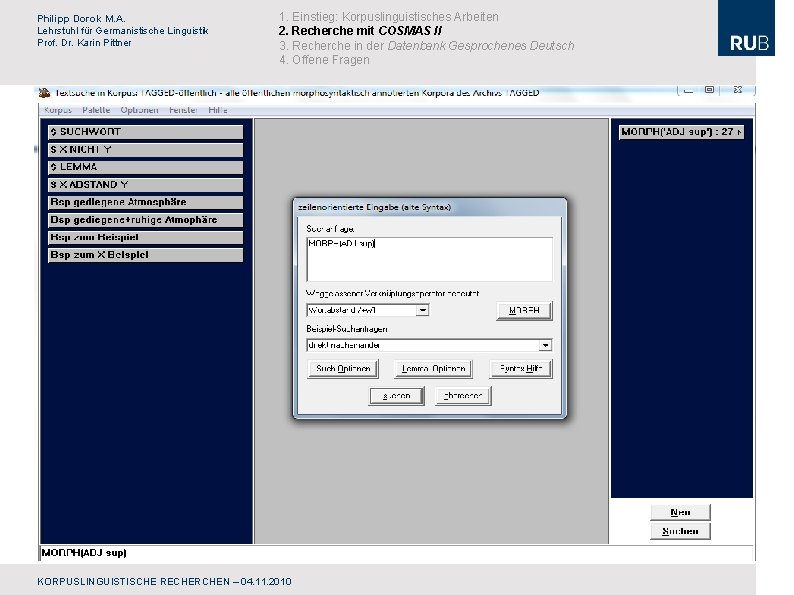The image size is (794, 595).
Task: Open the Hilfe menu
Action: (x=218, y=110)
